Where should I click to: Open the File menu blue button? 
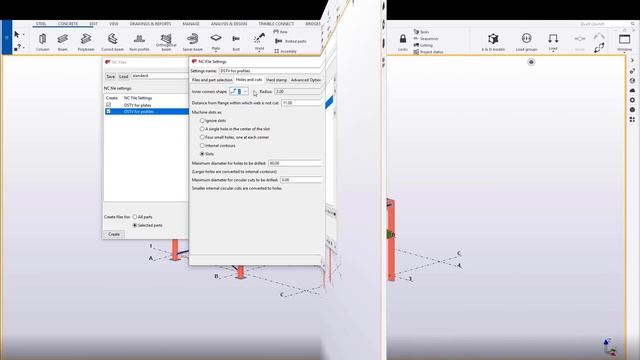(6, 37)
